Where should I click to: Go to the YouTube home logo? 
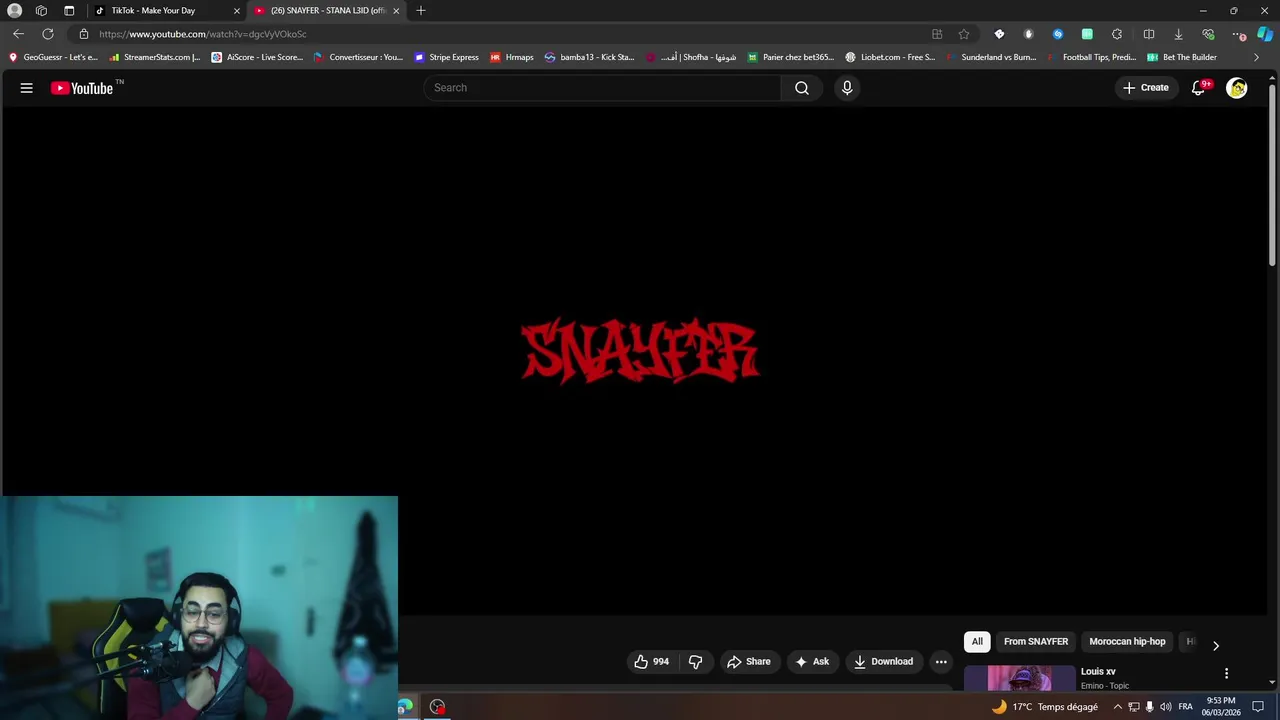[82, 88]
